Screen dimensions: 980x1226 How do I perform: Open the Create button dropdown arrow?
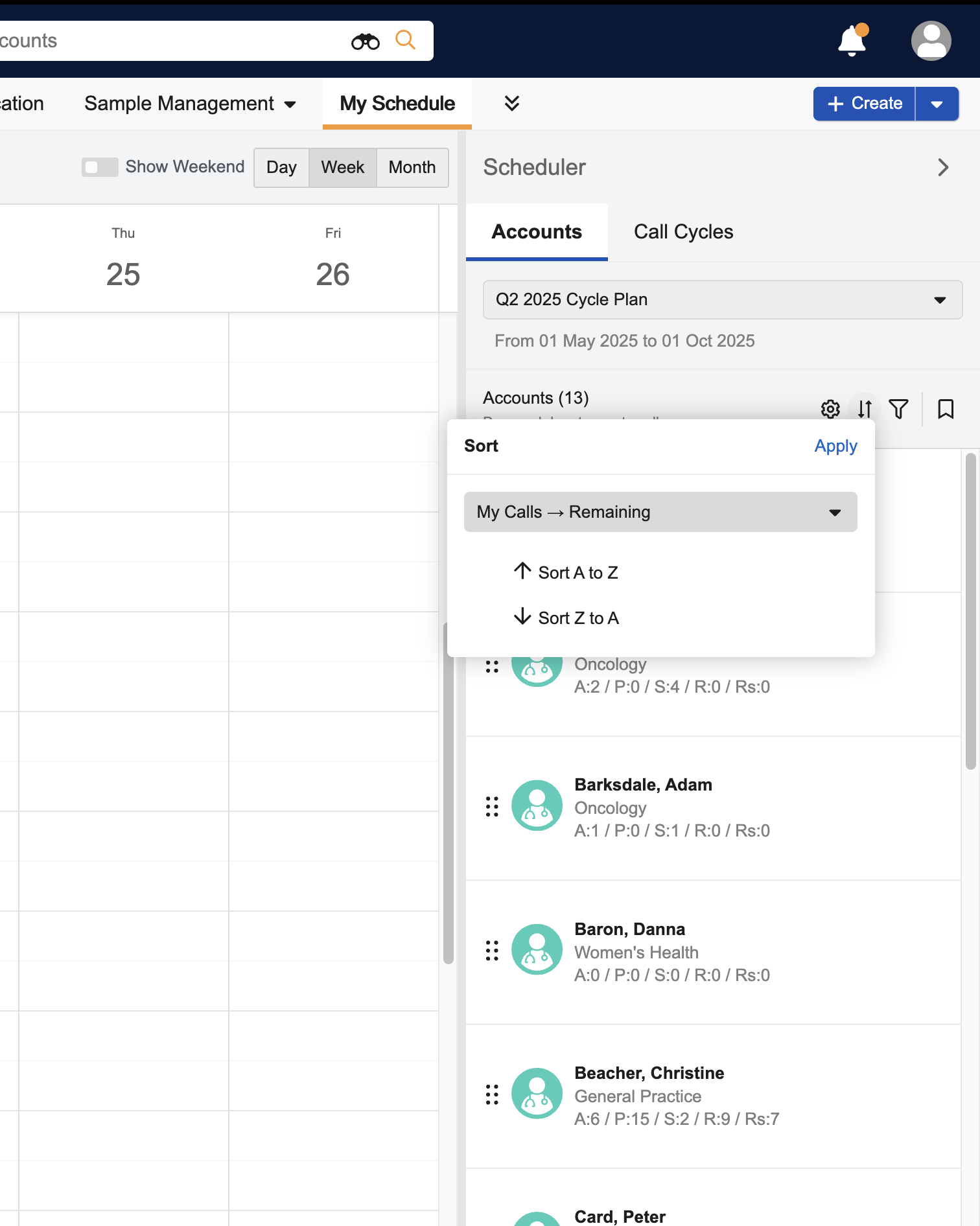click(937, 104)
